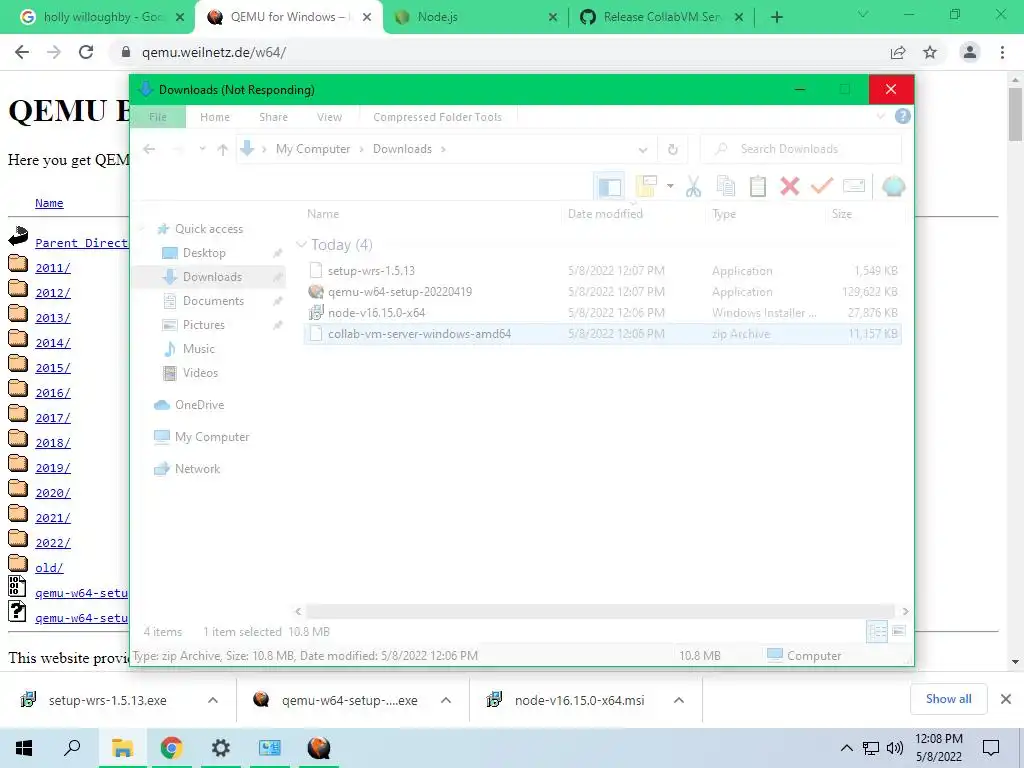The height and width of the screenshot is (768, 1024).
Task: Open the recent locations dropdown arrow
Action: [x=202, y=149]
